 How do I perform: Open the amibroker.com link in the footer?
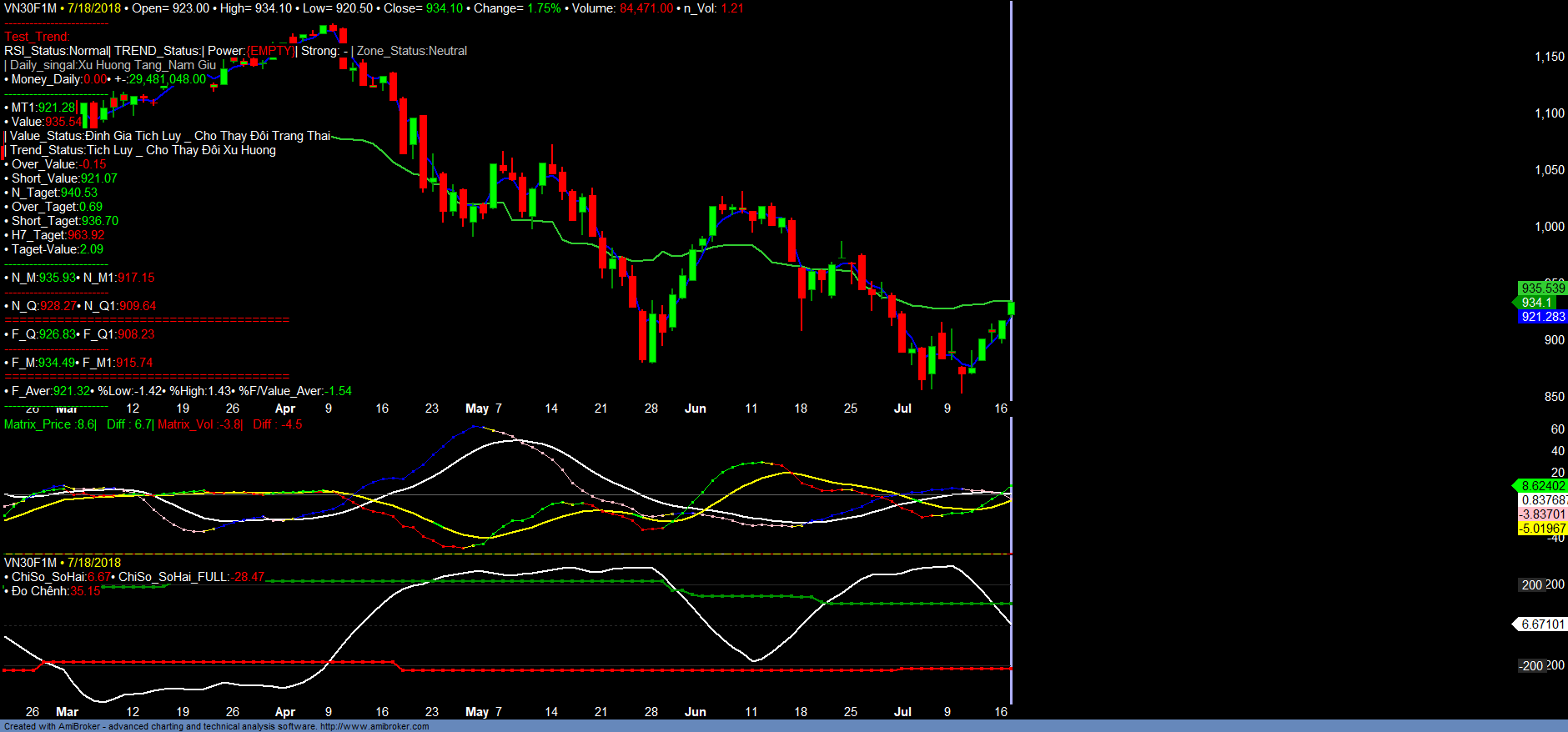click(374, 726)
